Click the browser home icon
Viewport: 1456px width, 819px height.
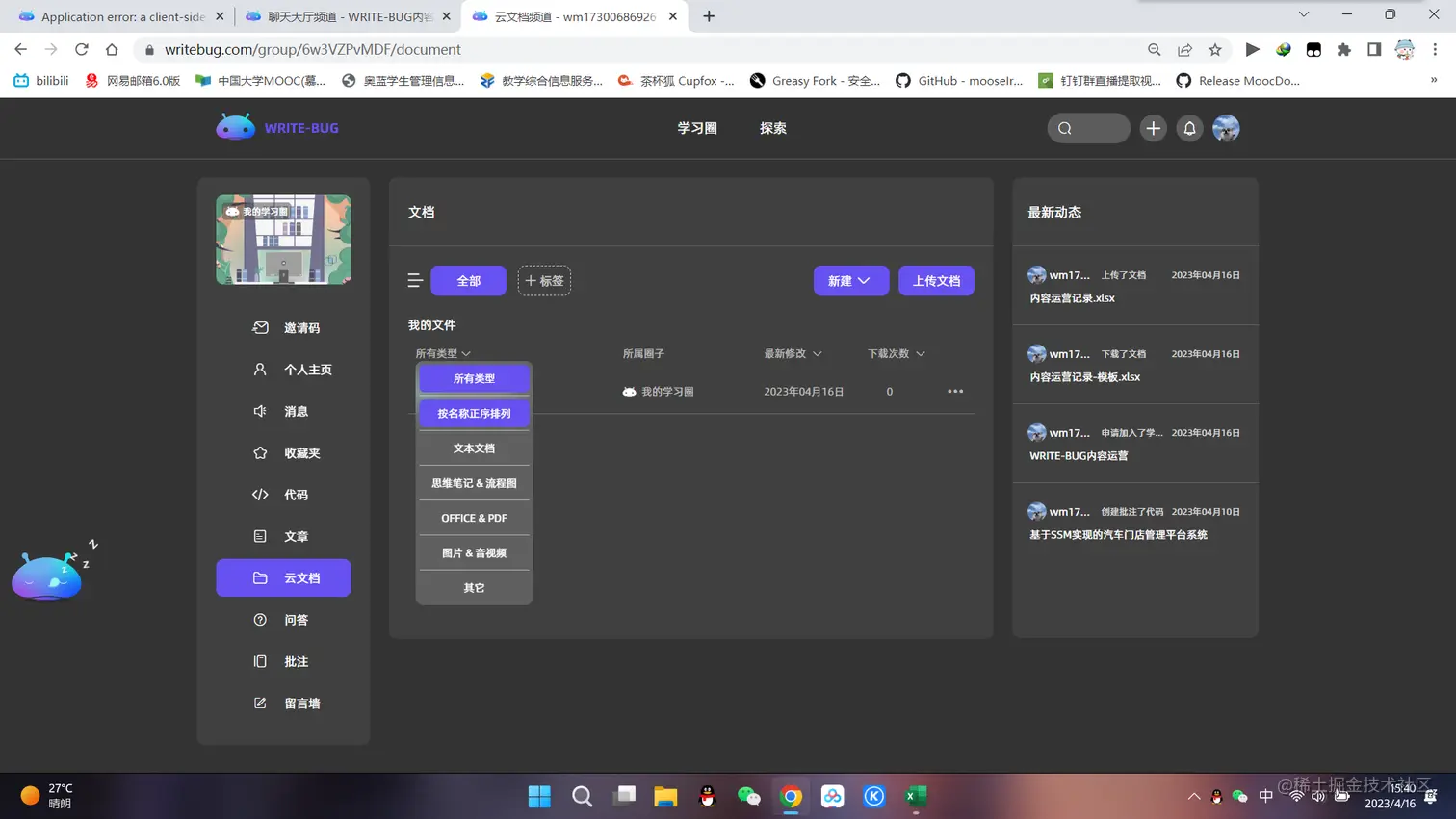coord(112,49)
